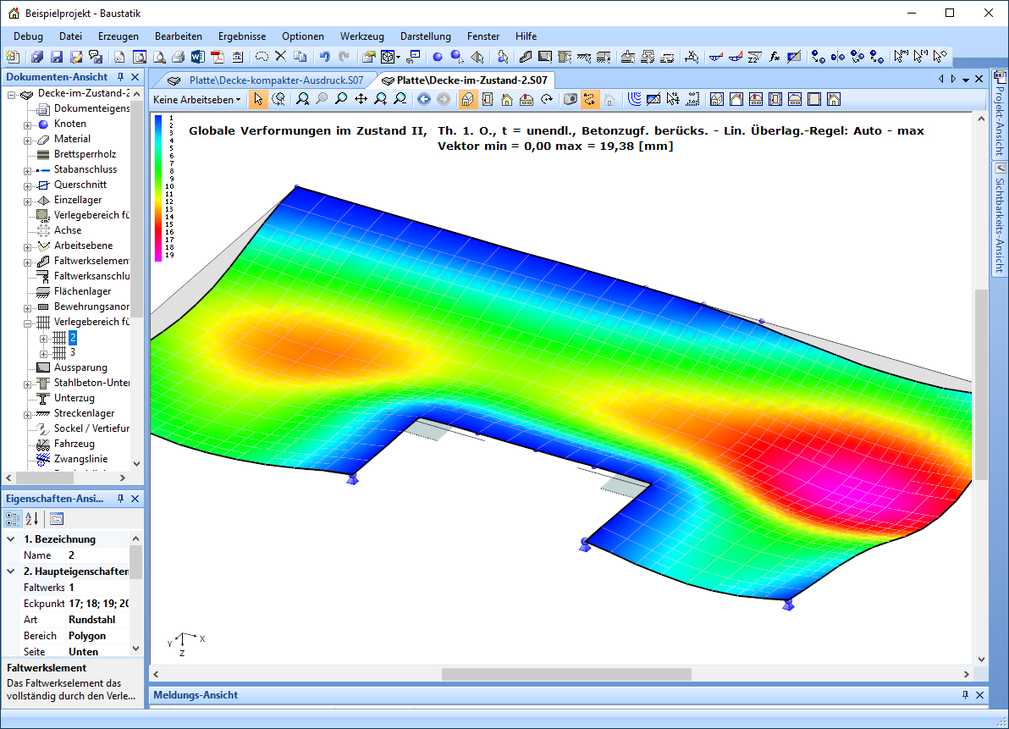Click the delete X icon in toolbar
This screenshot has width=1009, height=729.
281,57
